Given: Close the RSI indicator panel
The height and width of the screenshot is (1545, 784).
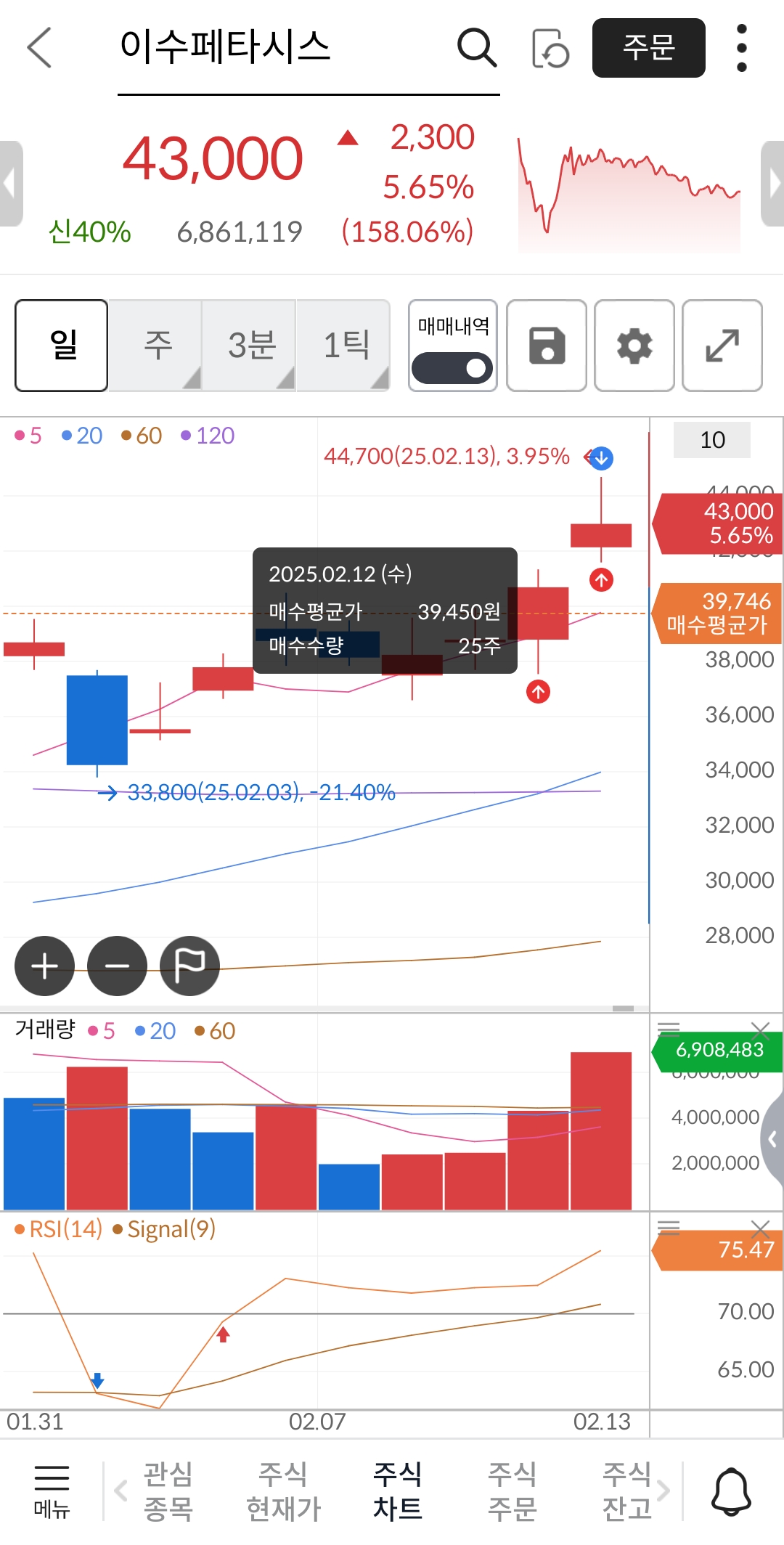Looking at the screenshot, I should 760,1228.
